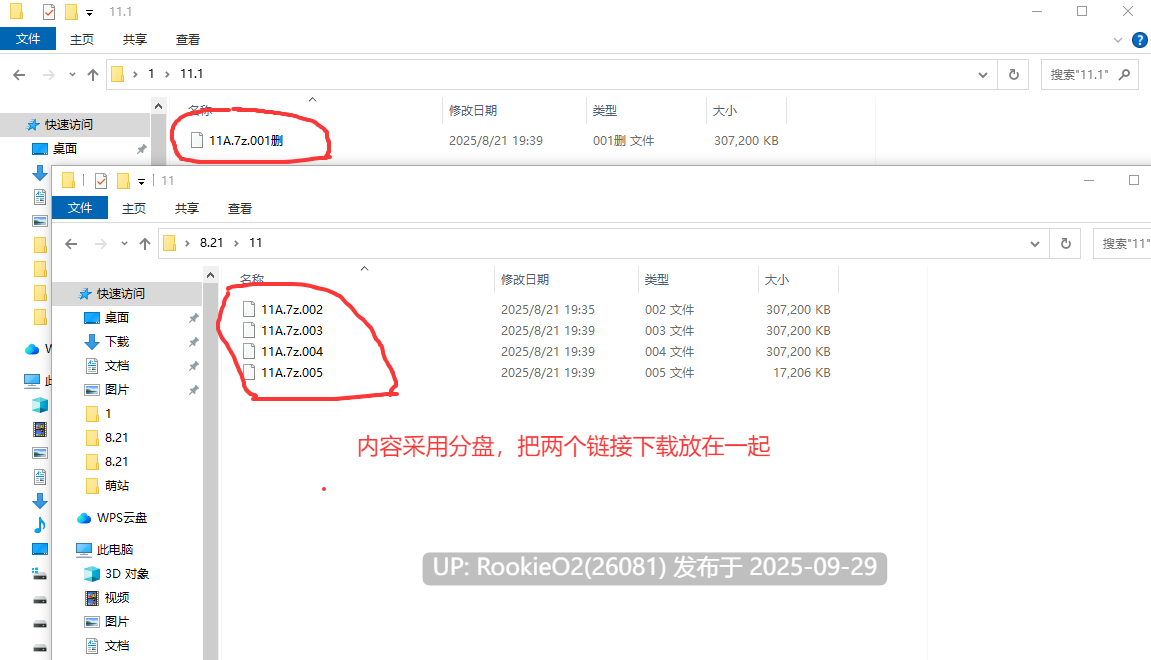
Task: Open the recent locations dropdown in the 11.1 window
Action: click(x=72, y=74)
